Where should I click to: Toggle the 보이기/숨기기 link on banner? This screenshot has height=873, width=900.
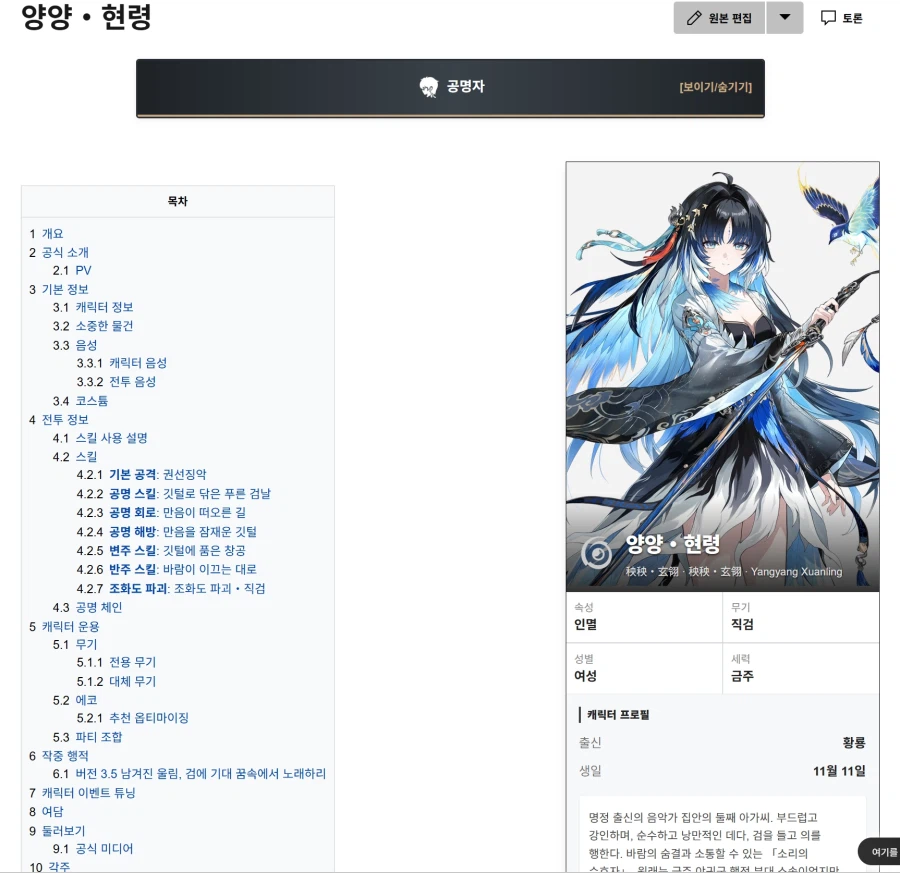pos(715,87)
